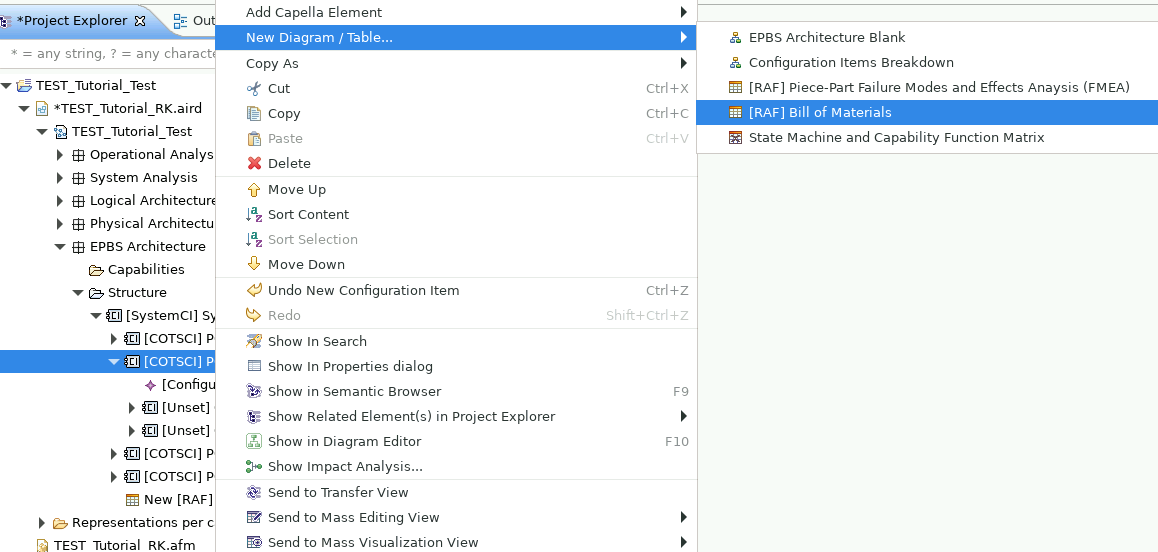
Task: Click the EPBS Architecture Blank diagram icon
Action: (735, 38)
